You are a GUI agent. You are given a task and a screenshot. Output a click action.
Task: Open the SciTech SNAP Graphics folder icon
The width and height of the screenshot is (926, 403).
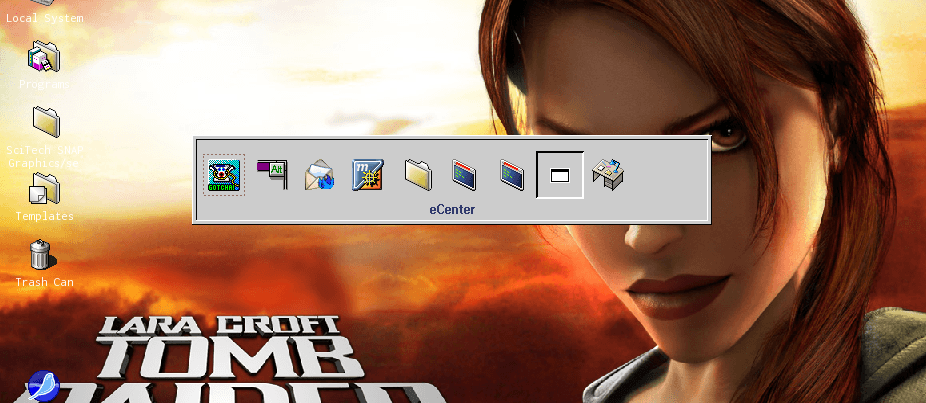[44, 122]
